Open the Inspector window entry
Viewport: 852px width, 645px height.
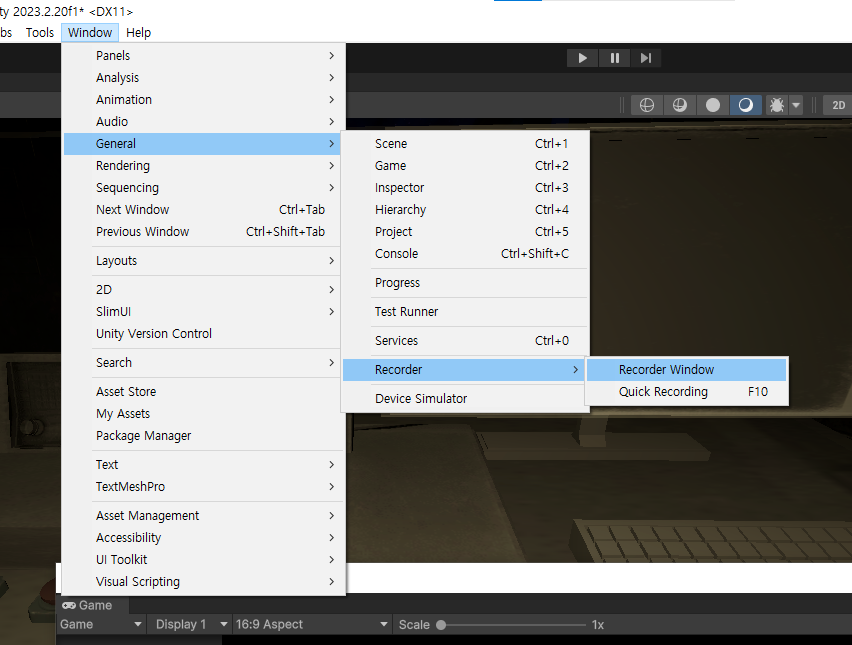(465, 187)
